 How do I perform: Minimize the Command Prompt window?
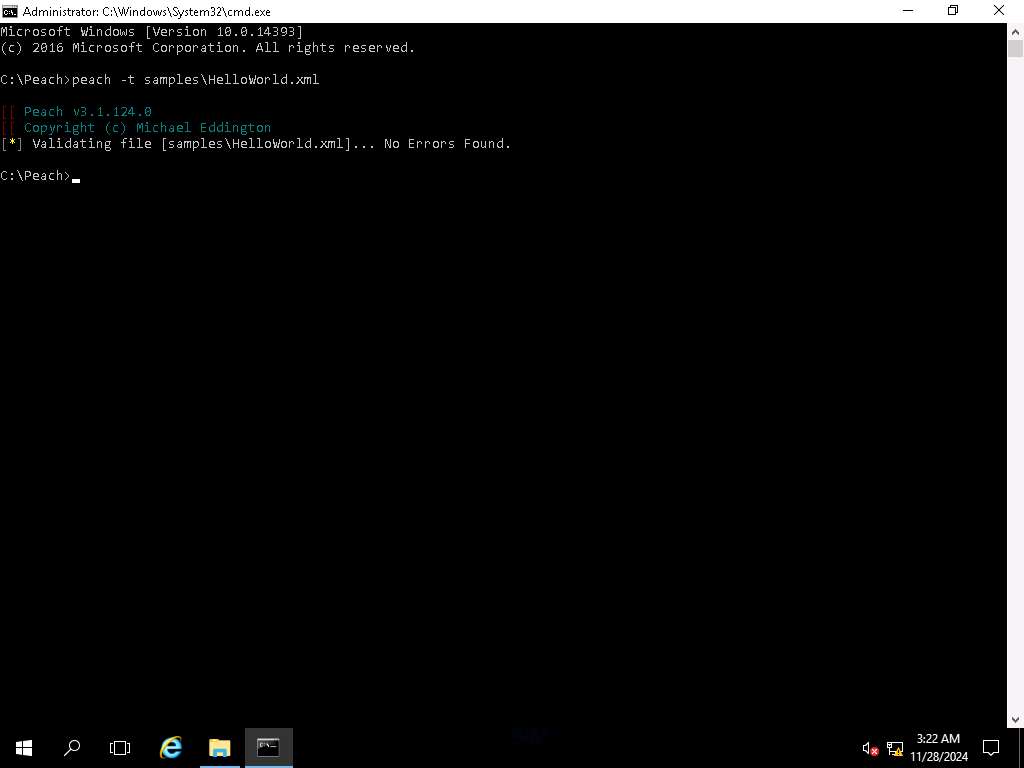(x=907, y=11)
